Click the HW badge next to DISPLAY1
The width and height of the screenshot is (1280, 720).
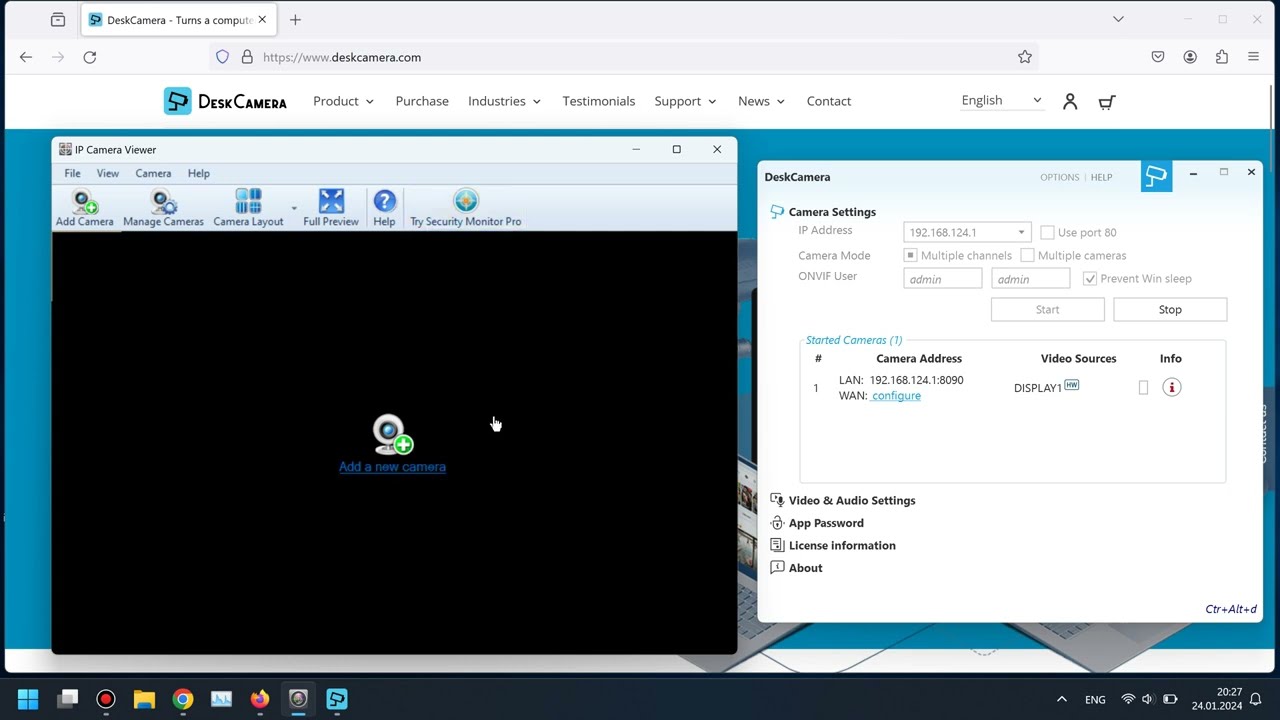(x=1071, y=385)
